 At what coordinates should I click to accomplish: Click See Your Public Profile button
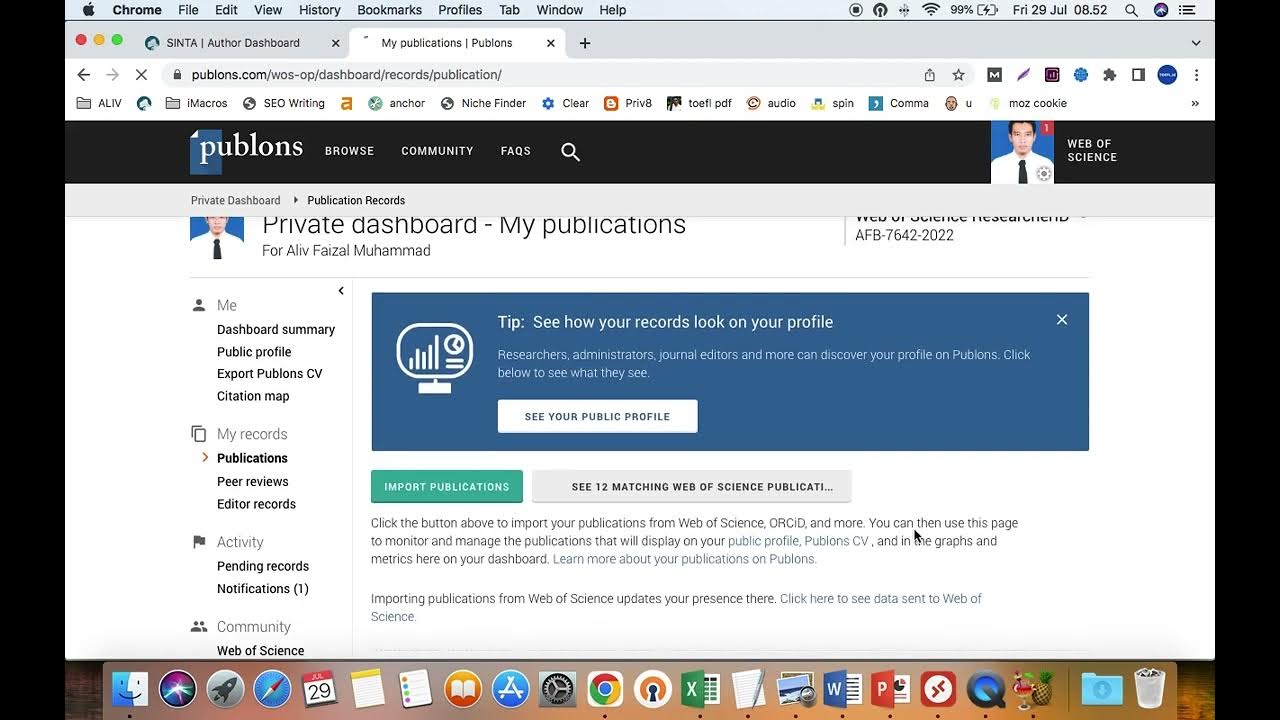[x=598, y=416]
